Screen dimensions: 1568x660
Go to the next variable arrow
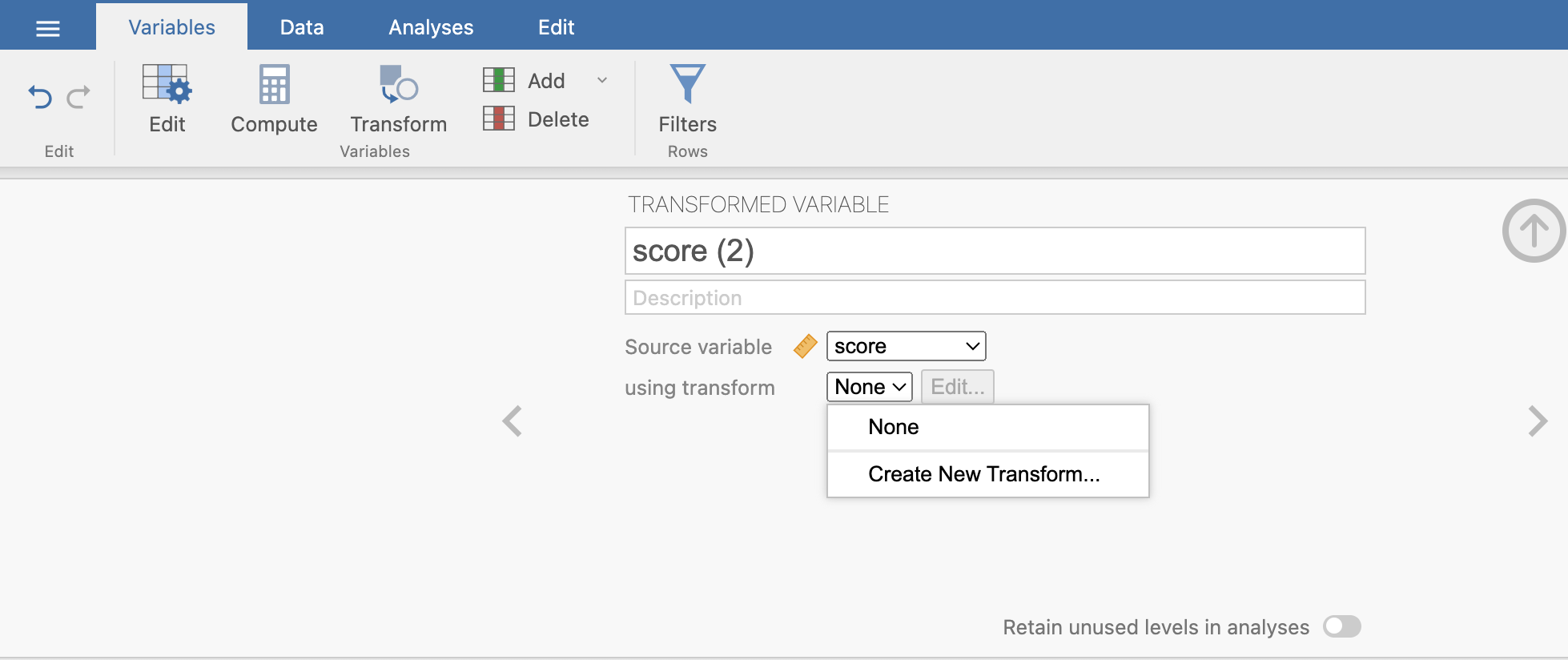pos(1537,421)
